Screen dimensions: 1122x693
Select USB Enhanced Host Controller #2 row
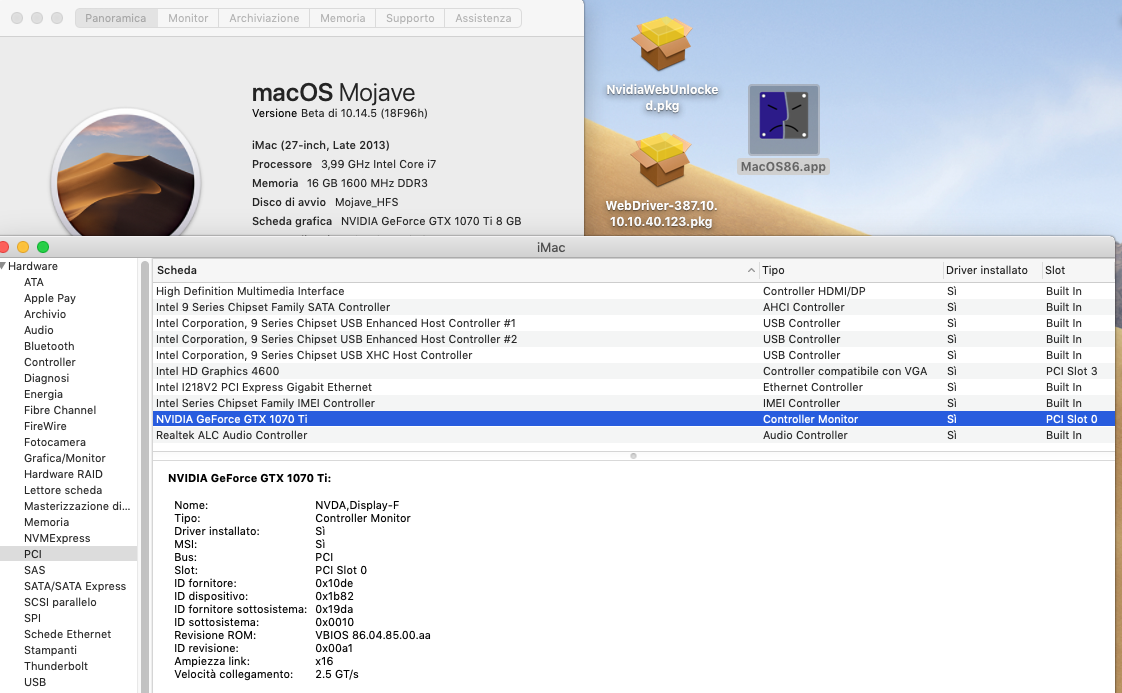(x=633, y=339)
